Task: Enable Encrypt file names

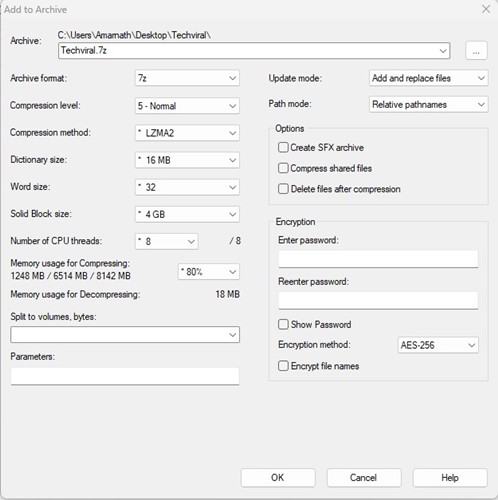Action: pyautogui.click(x=283, y=366)
